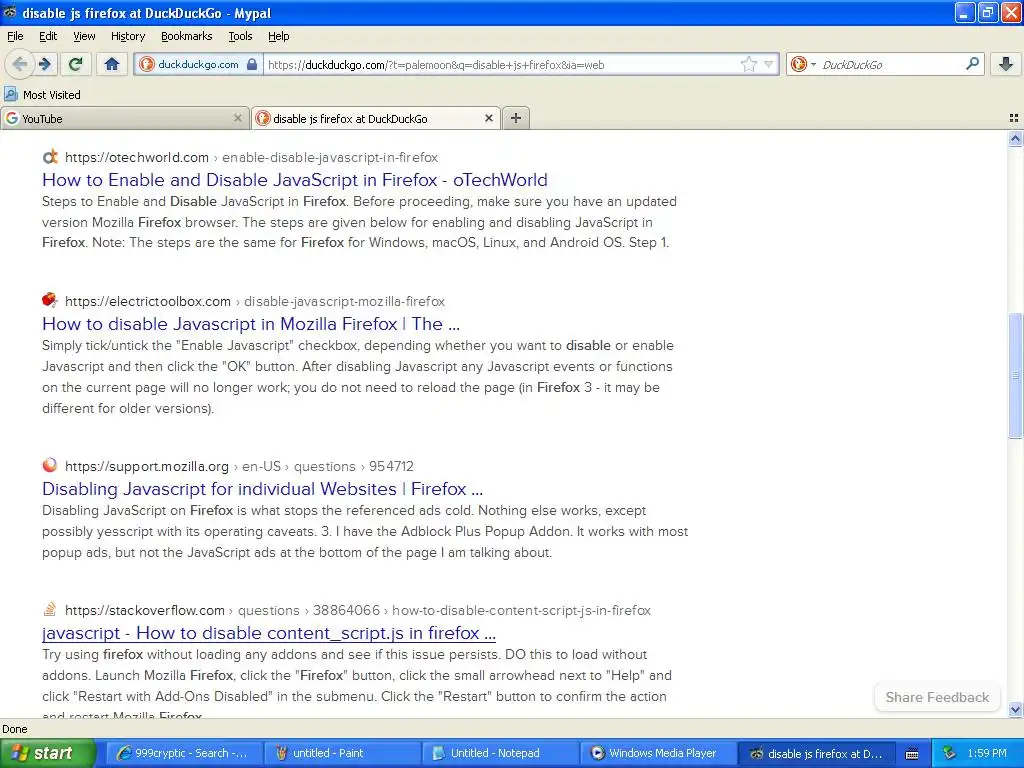Open the downloads arrow button
This screenshot has width=1024, height=768.
pyautogui.click(x=1006, y=64)
